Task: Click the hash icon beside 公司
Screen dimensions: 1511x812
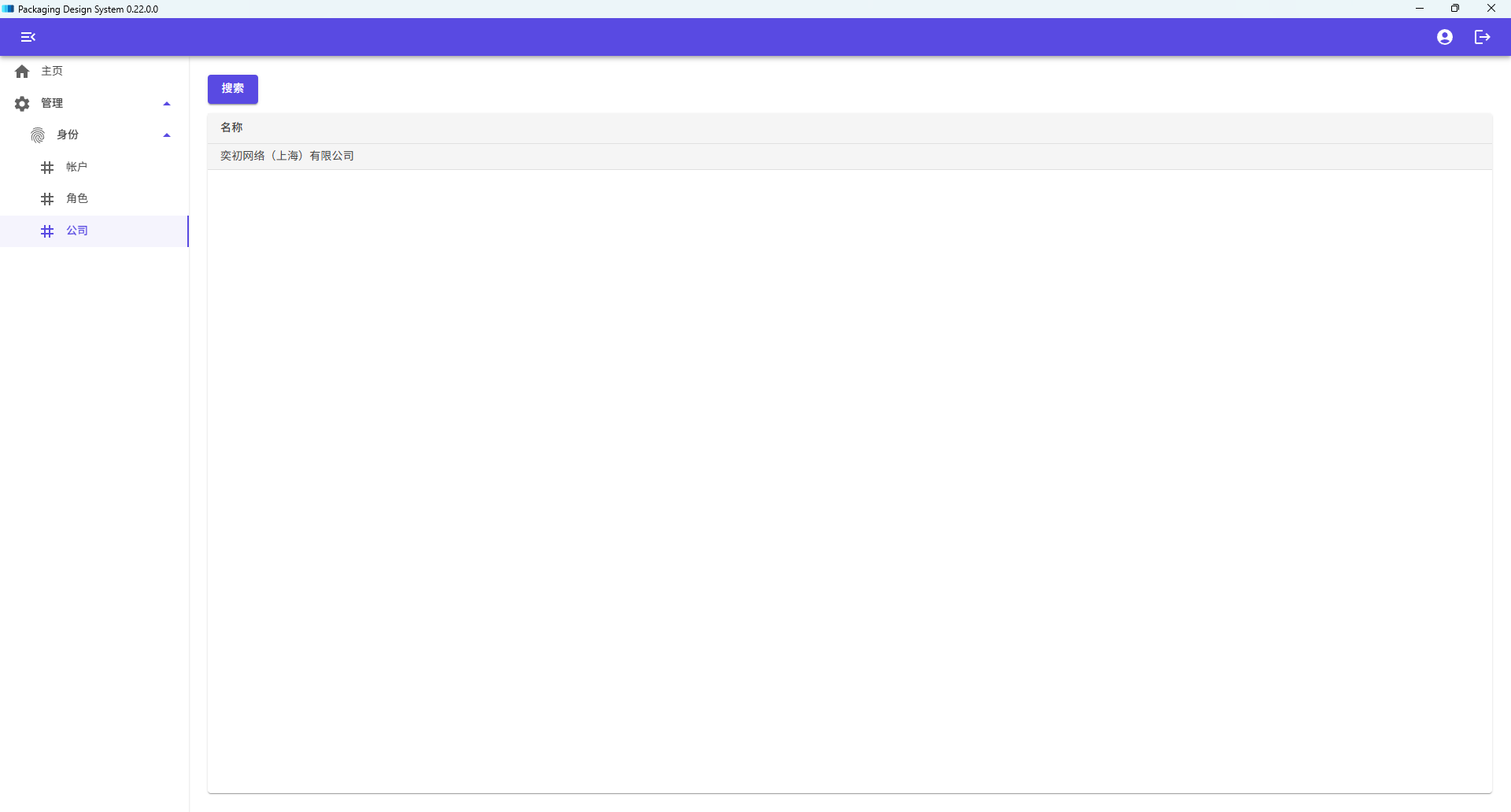Action: point(47,231)
